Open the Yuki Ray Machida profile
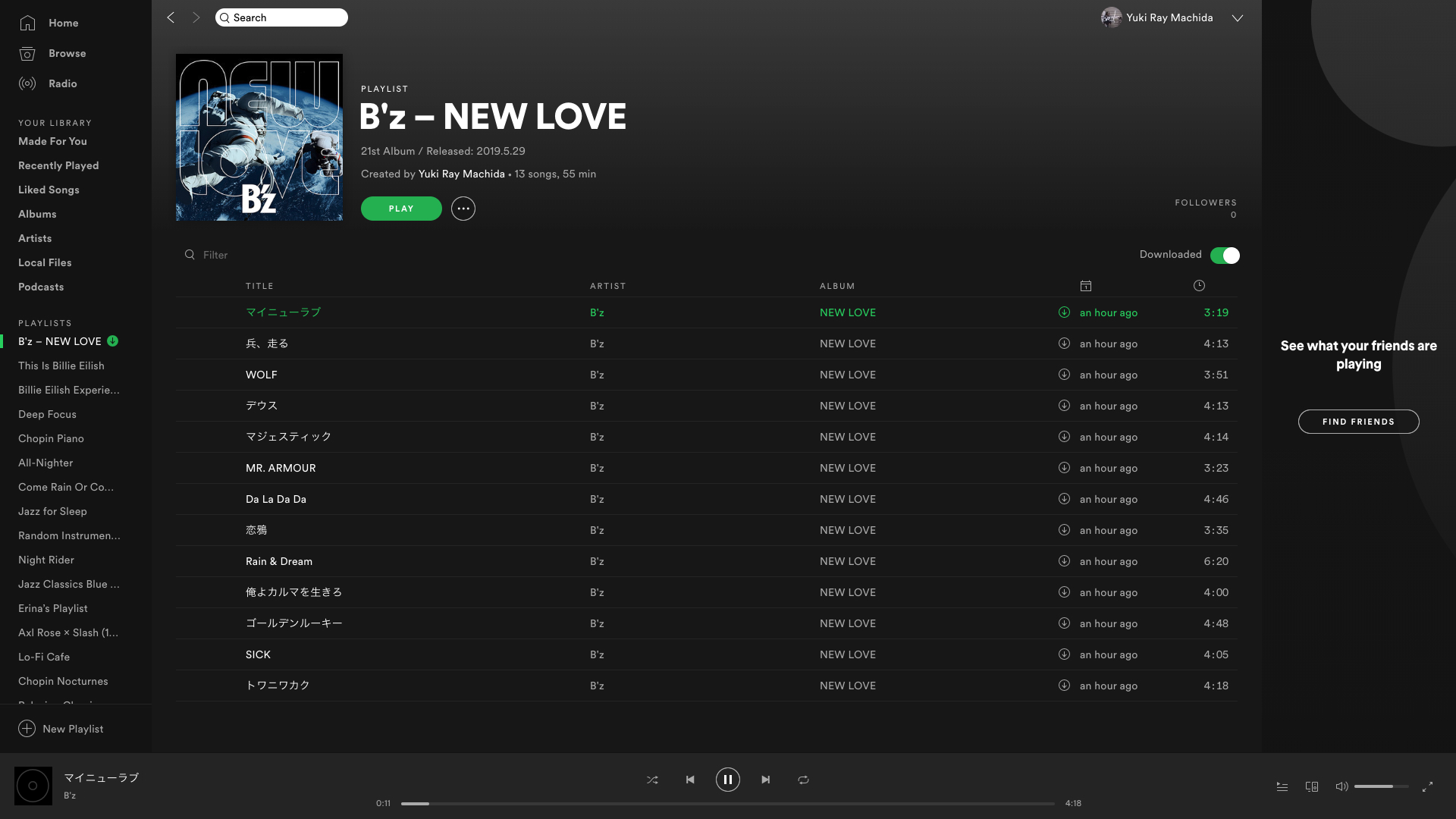The image size is (1456, 819). click(x=1156, y=17)
